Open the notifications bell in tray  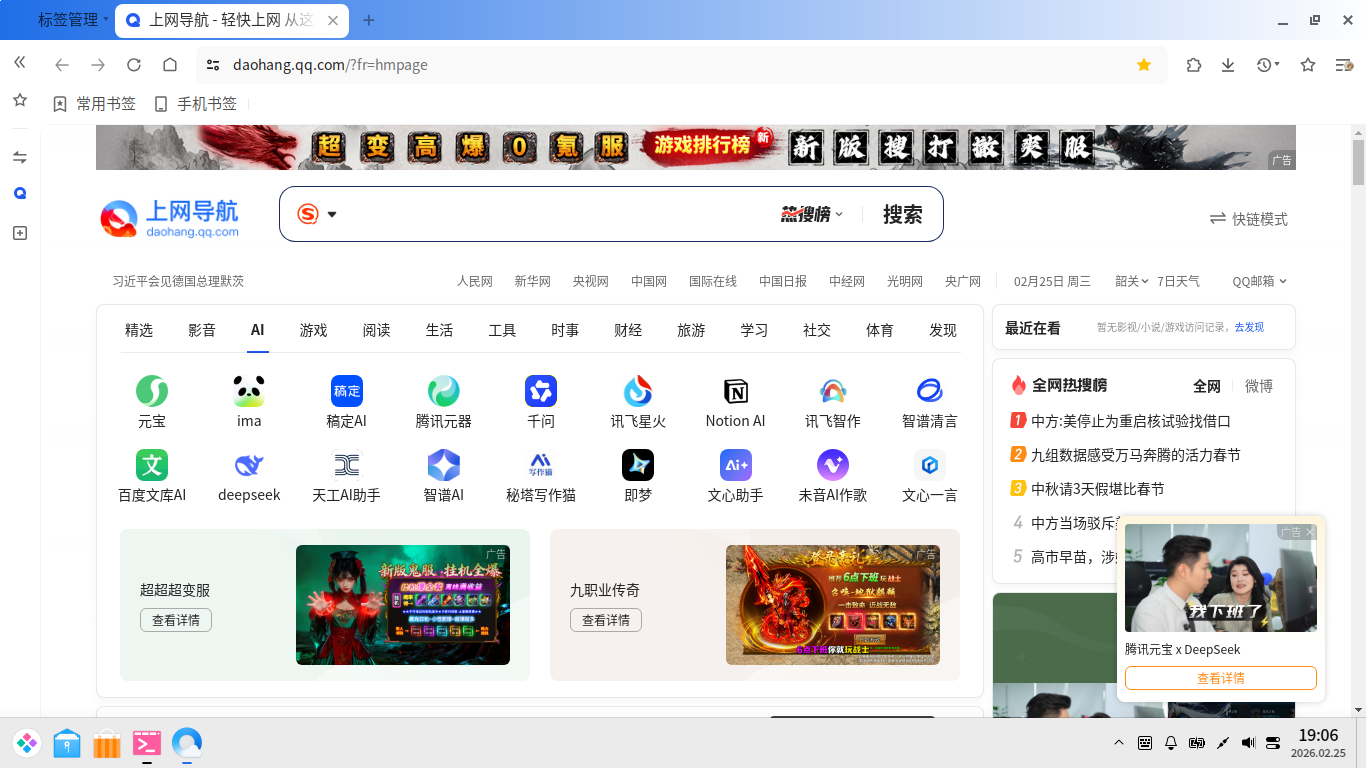pos(1171,743)
